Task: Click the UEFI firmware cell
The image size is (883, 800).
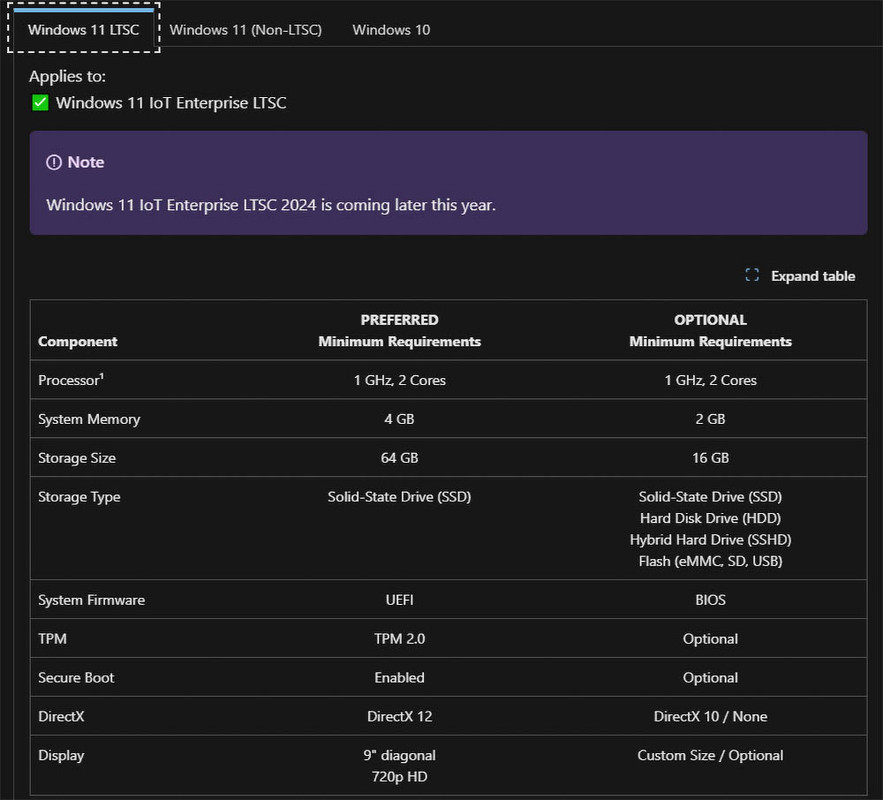Action: click(x=399, y=600)
